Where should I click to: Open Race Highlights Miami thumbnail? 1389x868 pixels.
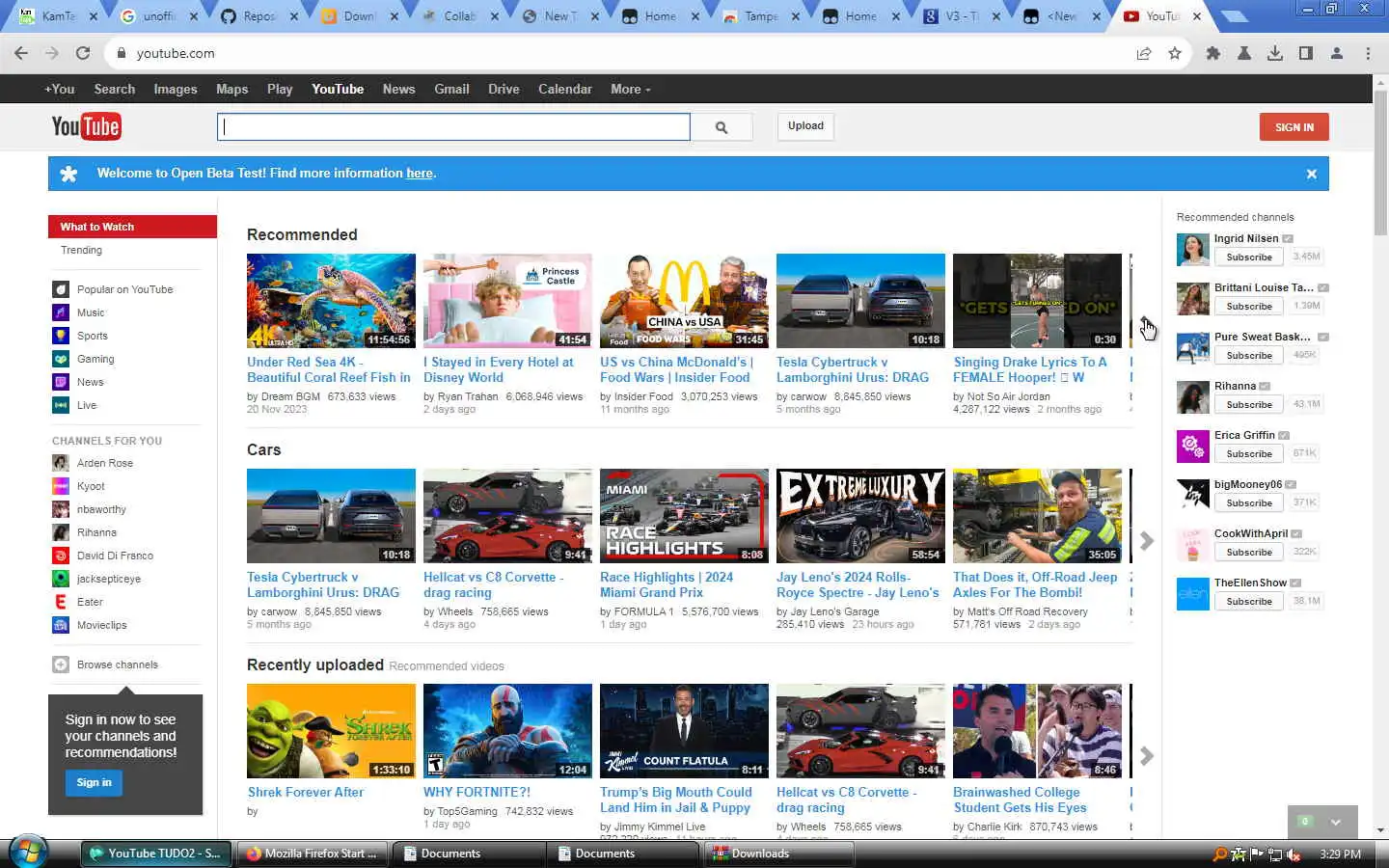684,516
